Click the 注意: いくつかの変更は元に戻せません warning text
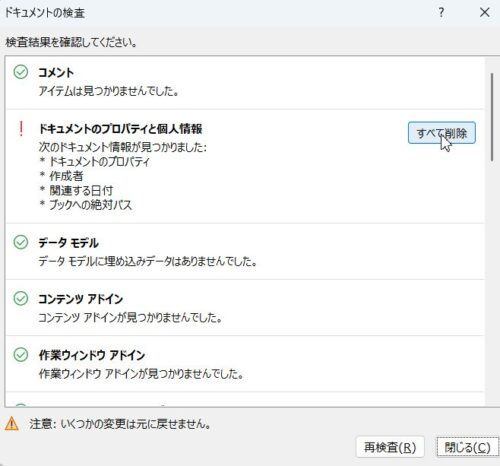The height and width of the screenshot is (466, 500). click(x=120, y=424)
